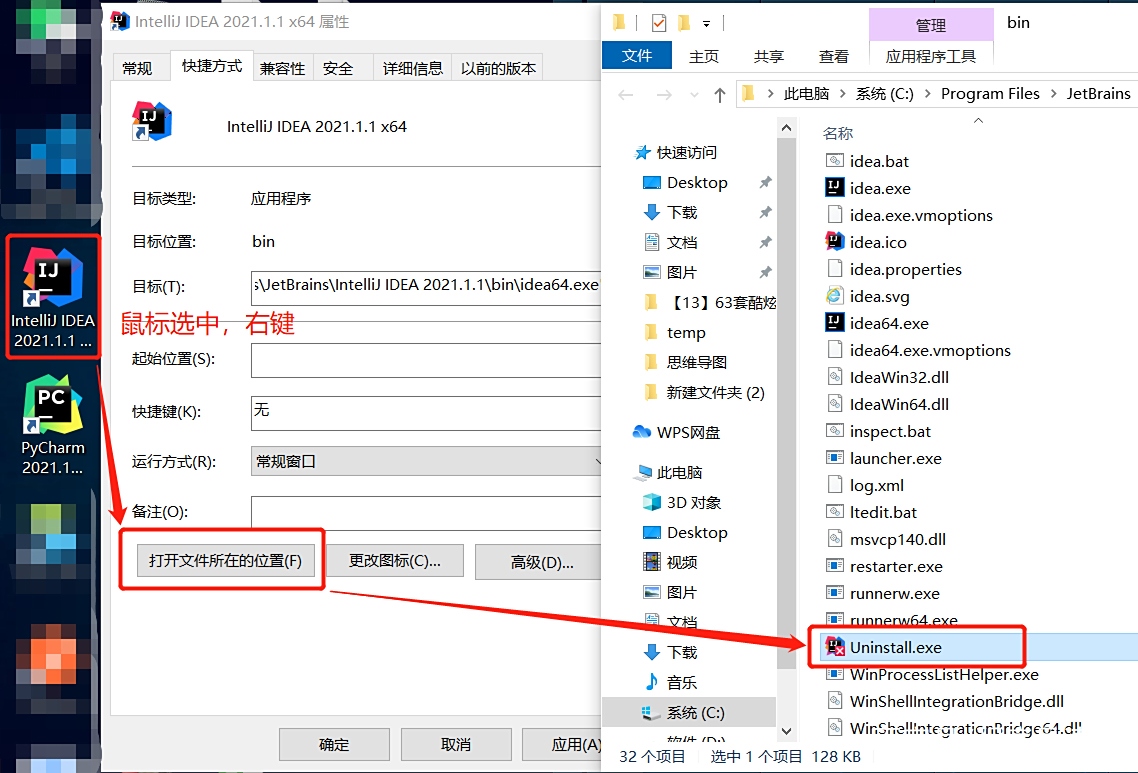Click the idea.svg file icon
This screenshot has width=1138, height=773.
point(835,296)
